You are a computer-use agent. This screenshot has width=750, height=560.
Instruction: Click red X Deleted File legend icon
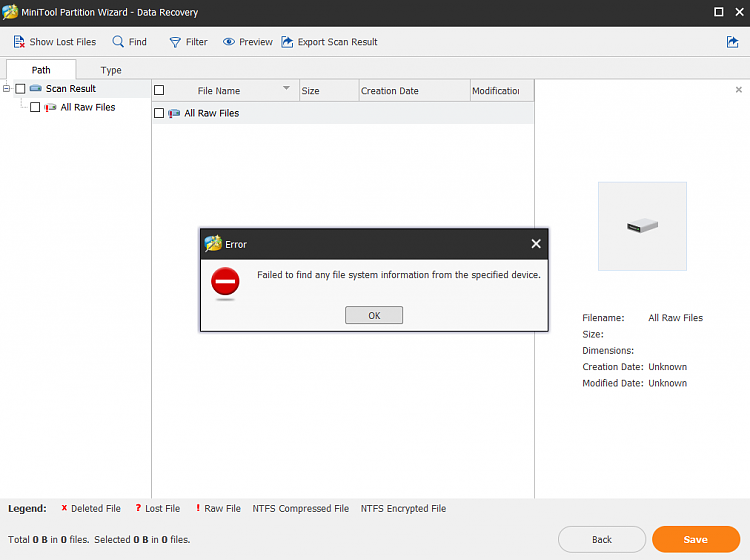coord(64,508)
